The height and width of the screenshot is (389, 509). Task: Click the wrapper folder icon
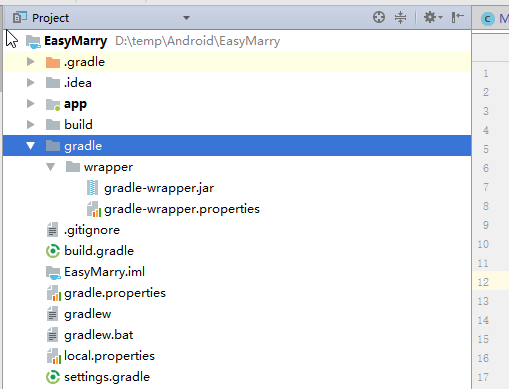[73, 166]
